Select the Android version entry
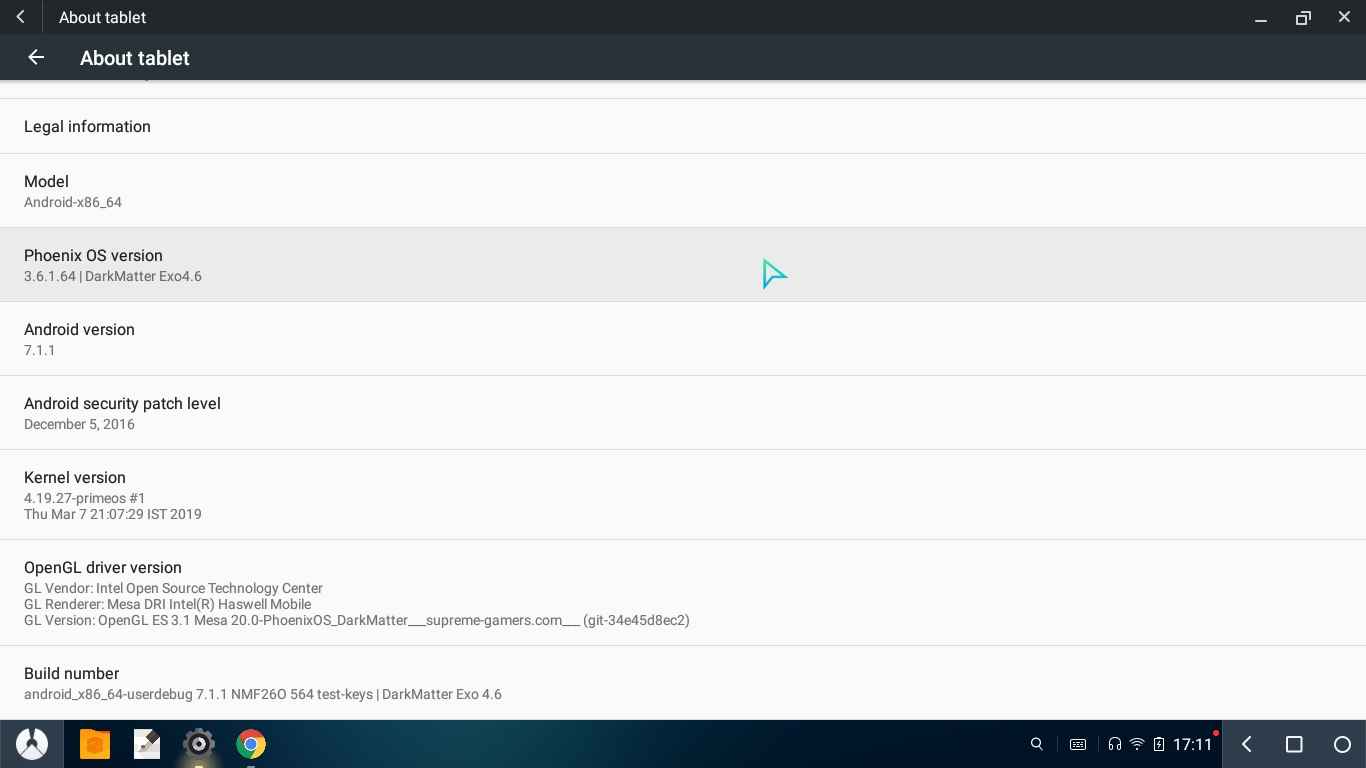 click(x=683, y=339)
